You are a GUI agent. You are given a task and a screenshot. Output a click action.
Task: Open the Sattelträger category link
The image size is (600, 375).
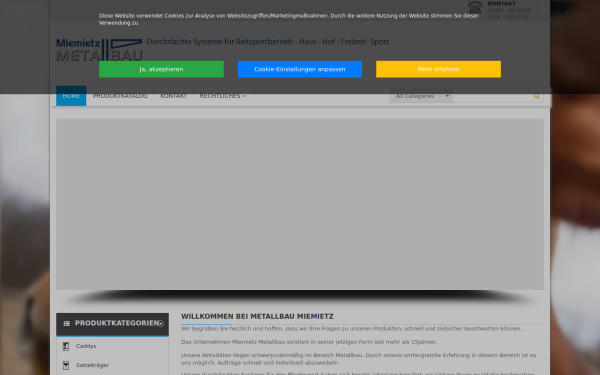[92, 365]
